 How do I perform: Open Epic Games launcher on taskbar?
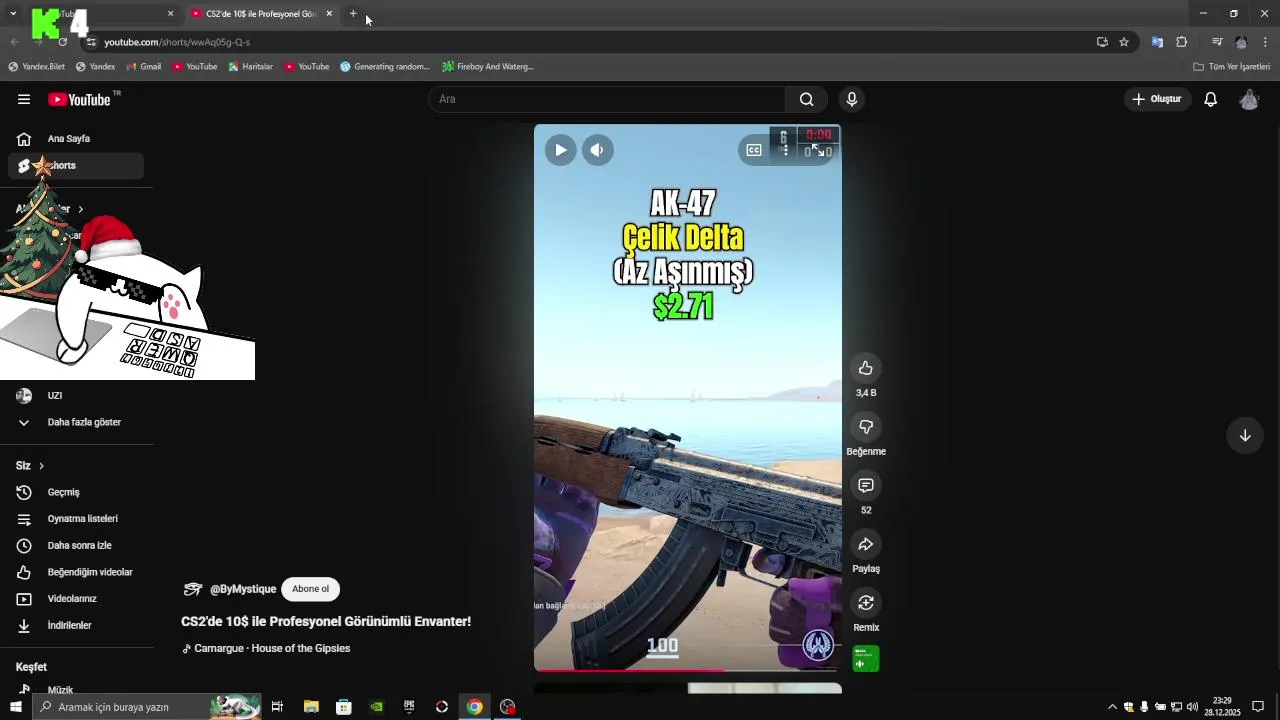409,707
